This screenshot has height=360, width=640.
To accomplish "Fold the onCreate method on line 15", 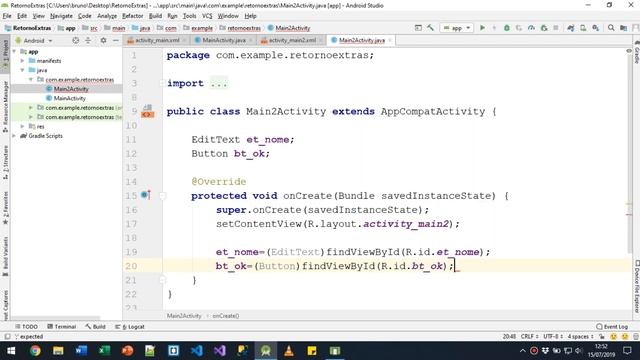I will [x=162, y=196].
